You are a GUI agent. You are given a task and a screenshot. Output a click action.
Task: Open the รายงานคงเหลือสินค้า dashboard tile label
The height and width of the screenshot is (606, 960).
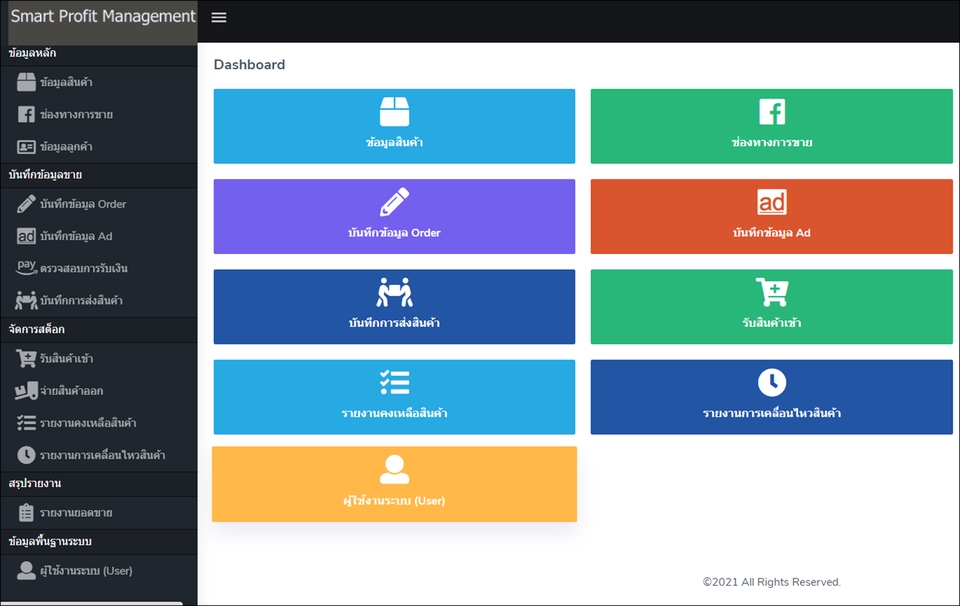394,413
